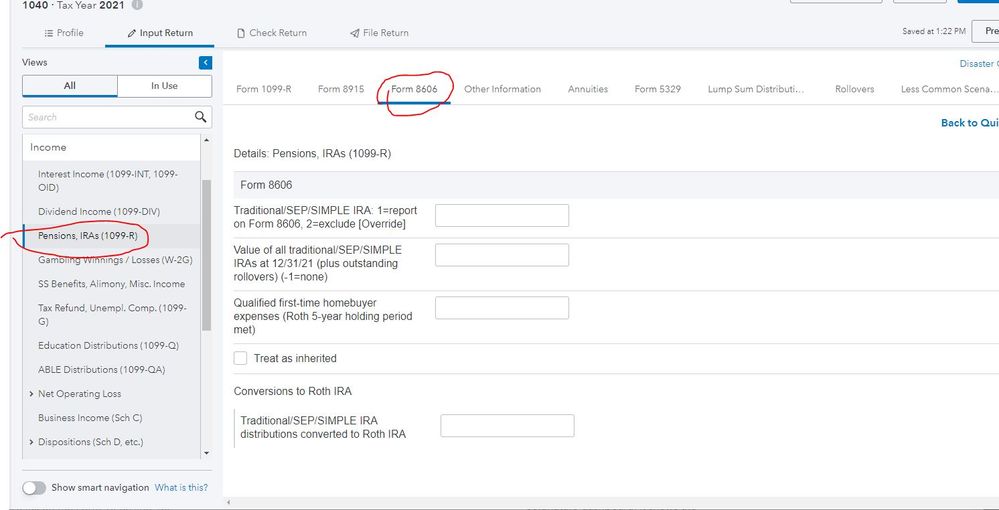Switch to the Form 1099-R tab
The height and width of the screenshot is (510, 999).
tap(263, 89)
